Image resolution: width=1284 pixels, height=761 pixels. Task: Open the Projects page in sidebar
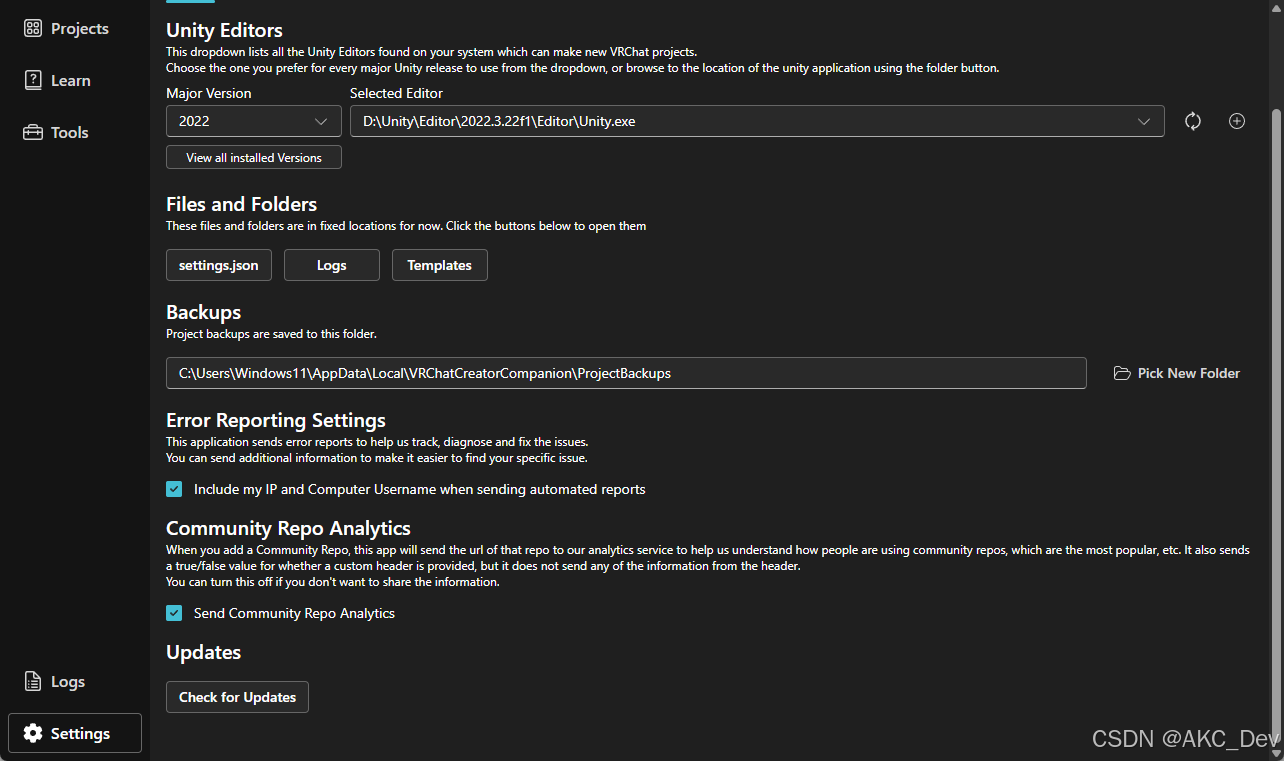75,29
